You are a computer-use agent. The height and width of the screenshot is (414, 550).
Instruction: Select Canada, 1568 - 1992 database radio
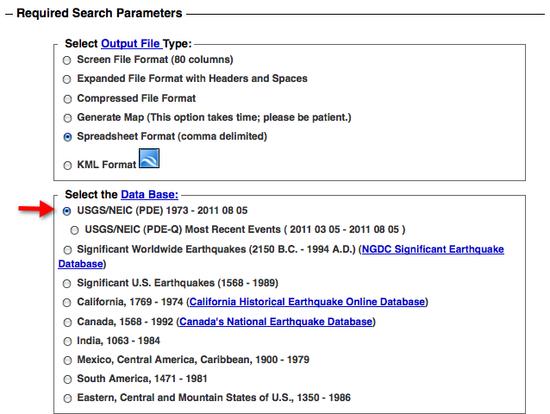pos(67,322)
